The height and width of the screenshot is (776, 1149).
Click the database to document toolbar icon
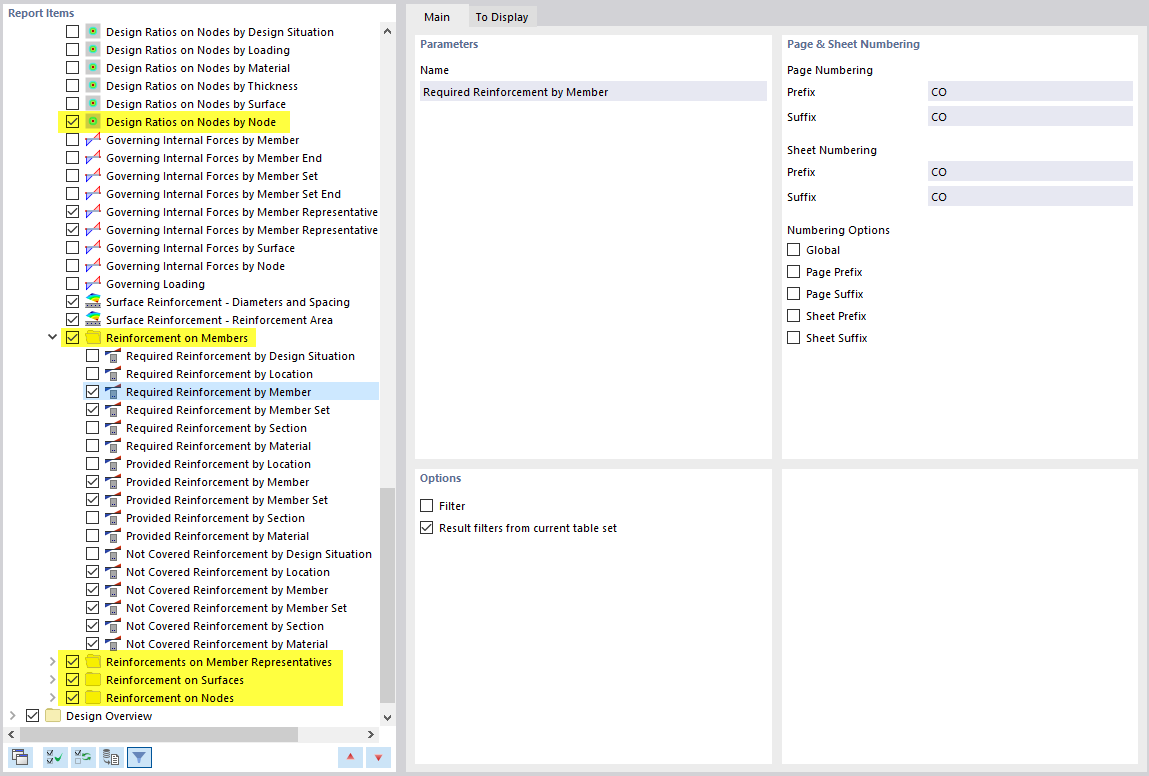pyautogui.click(x=111, y=757)
